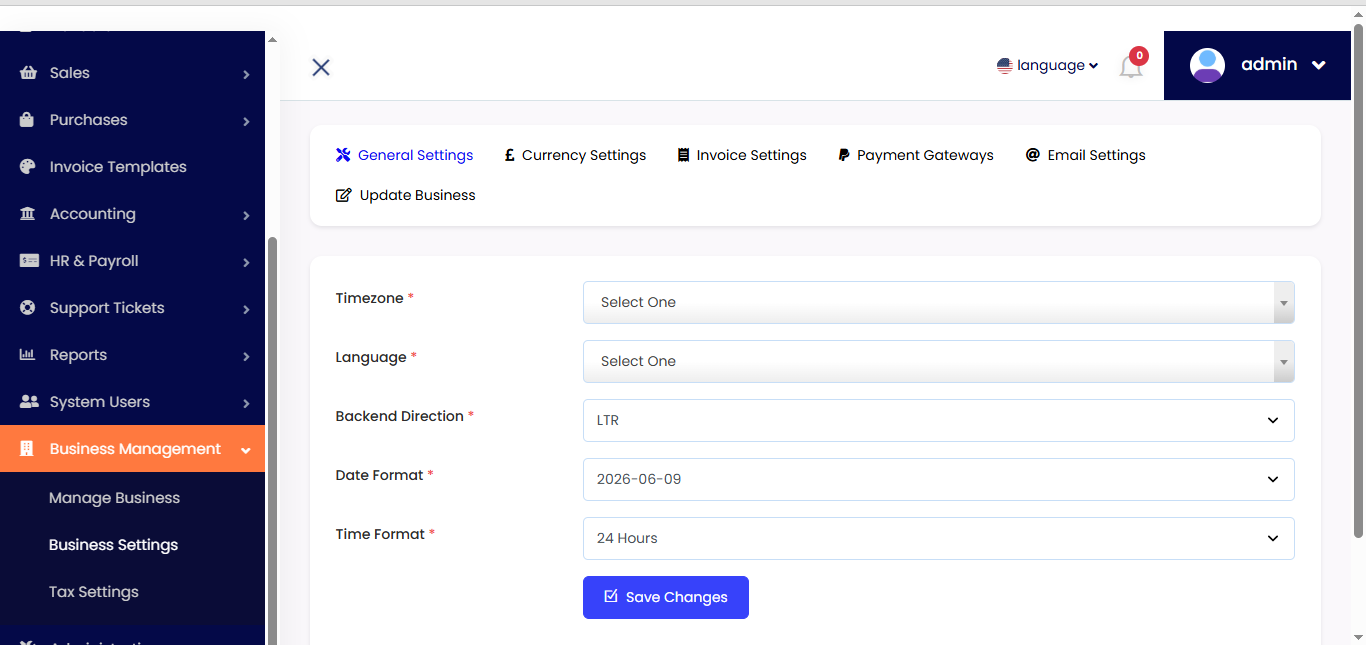The image size is (1366, 645).
Task: Click the Purchases bag icon
Action: coord(28,120)
